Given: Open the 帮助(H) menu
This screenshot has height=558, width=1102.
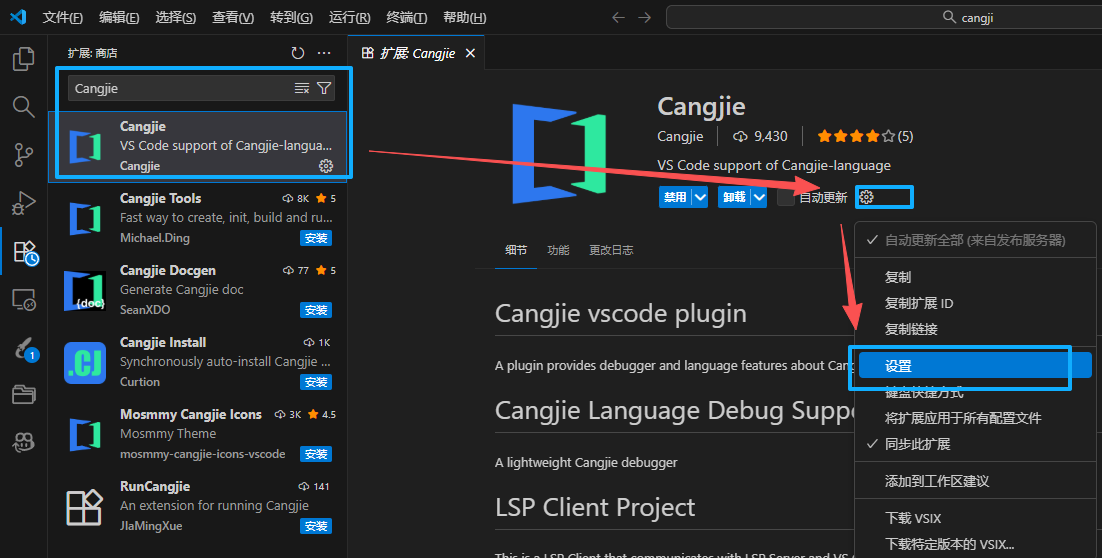Looking at the screenshot, I should 465,18.
